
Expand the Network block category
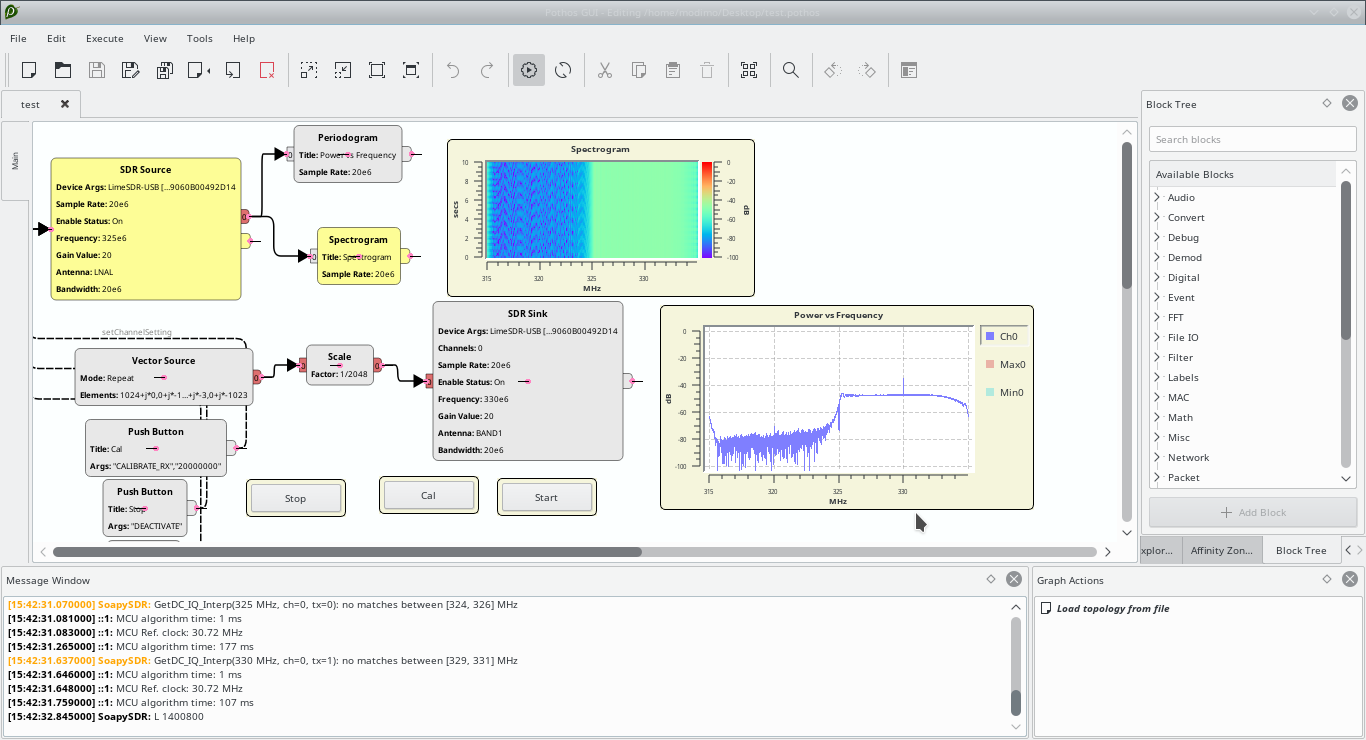point(1157,457)
